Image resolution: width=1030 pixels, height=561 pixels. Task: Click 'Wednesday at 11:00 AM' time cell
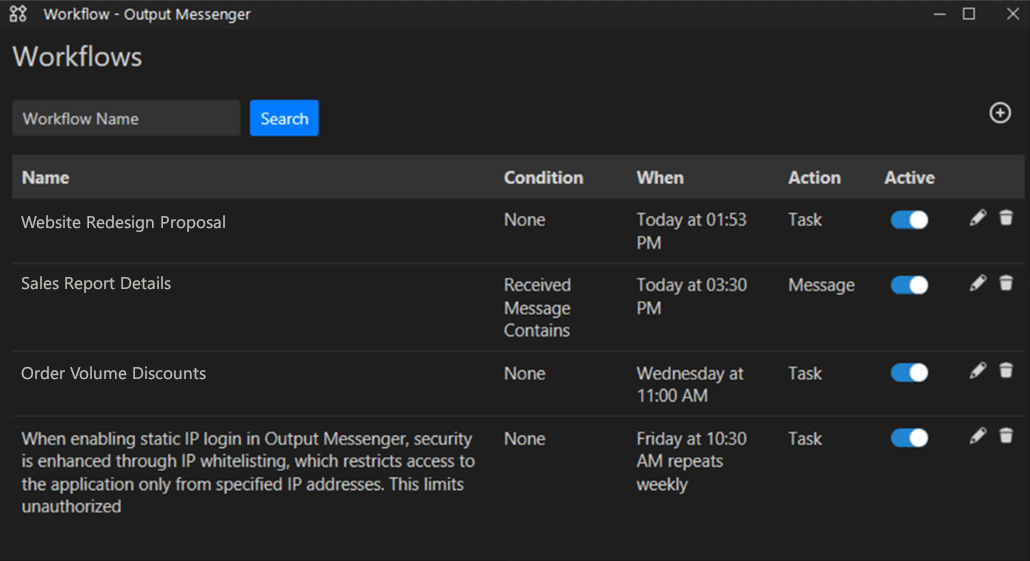point(690,384)
